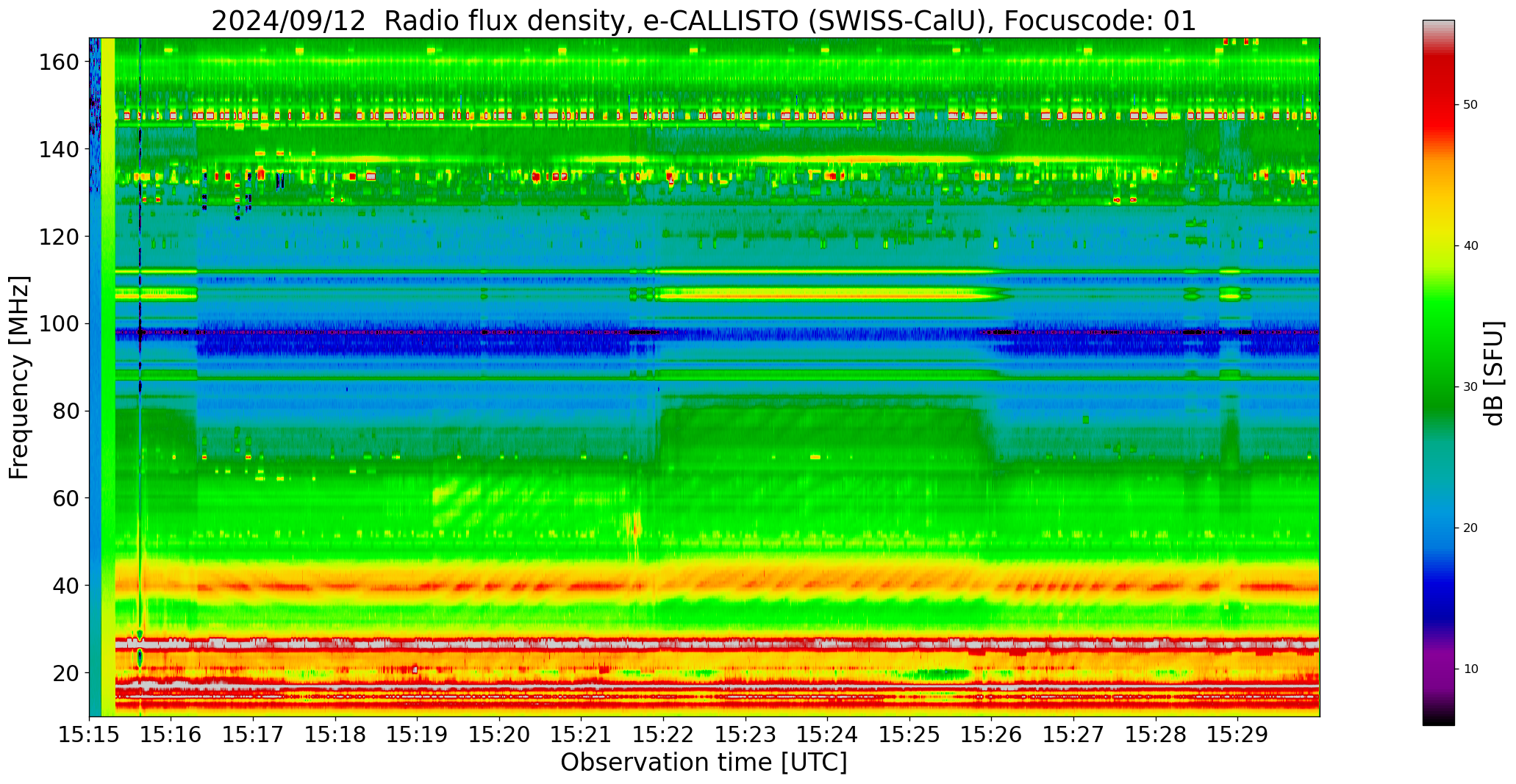Click the 15:15 time tick label
Viewport: 1516px width, 784px height.
(x=89, y=733)
